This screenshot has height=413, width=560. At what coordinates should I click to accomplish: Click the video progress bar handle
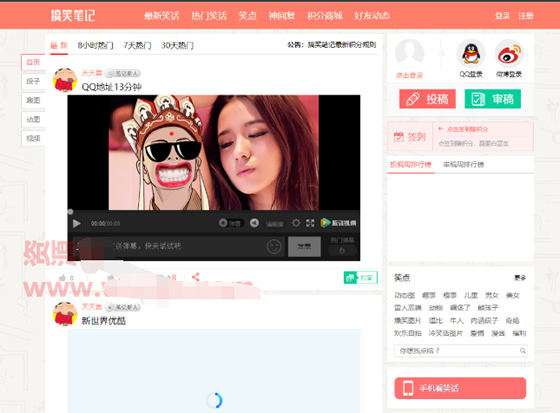point(70,212)
